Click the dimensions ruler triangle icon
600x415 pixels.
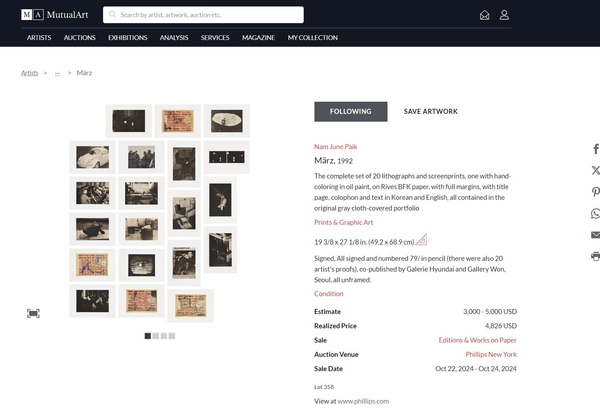pyautogui.click(x=421, y=240)
